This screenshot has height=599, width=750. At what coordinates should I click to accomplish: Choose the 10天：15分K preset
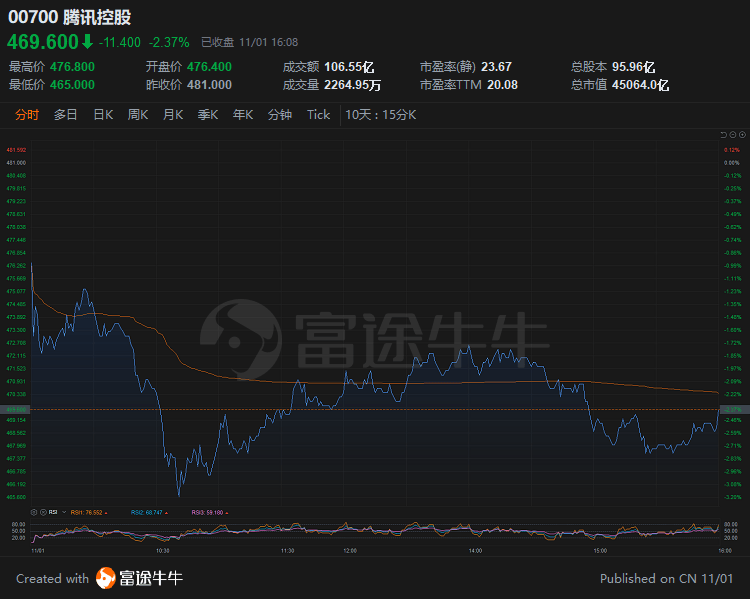[381, 115]
